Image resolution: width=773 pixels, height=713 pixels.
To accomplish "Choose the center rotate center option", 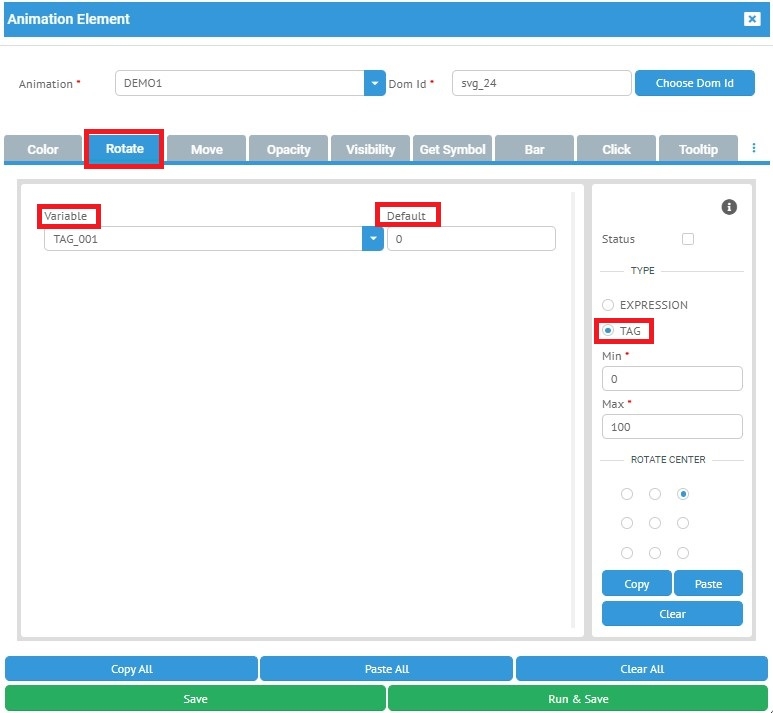I will (x=655, y=523).
